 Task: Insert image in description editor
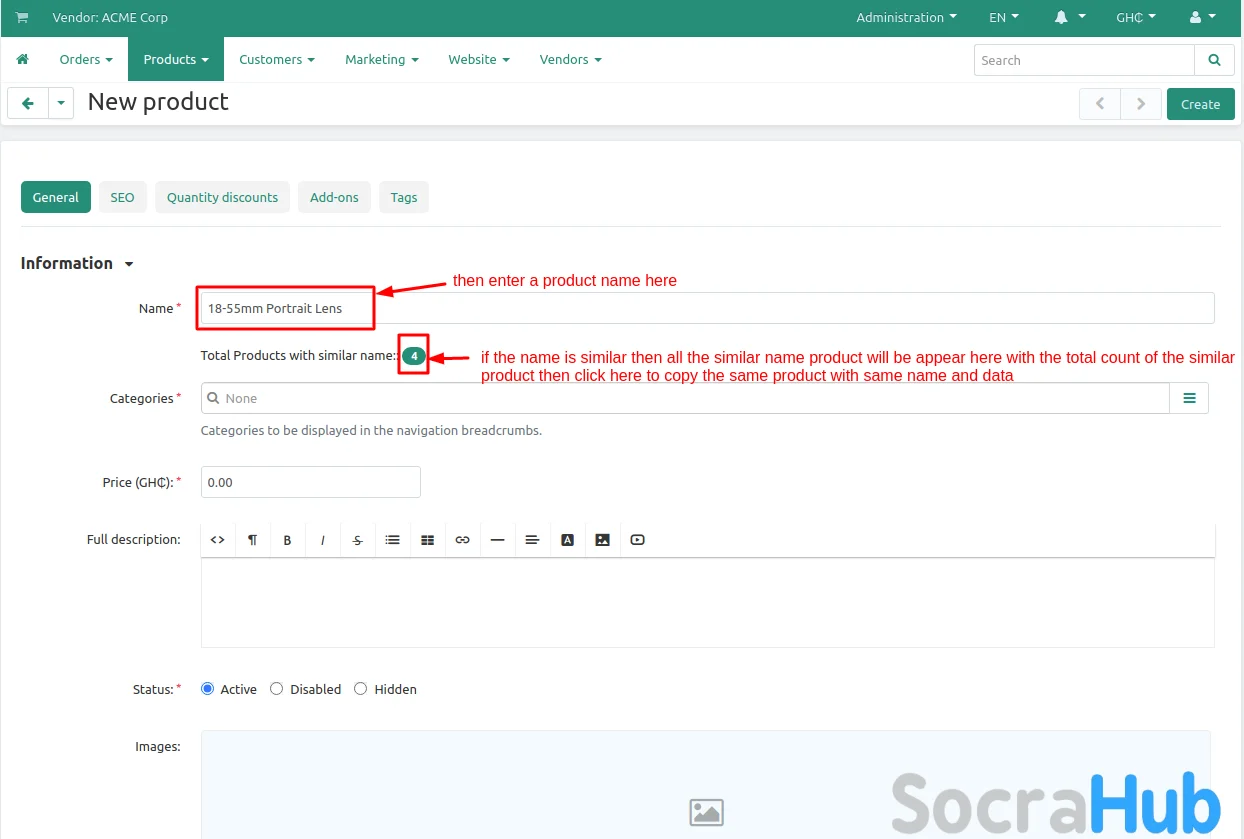[603, 540]
